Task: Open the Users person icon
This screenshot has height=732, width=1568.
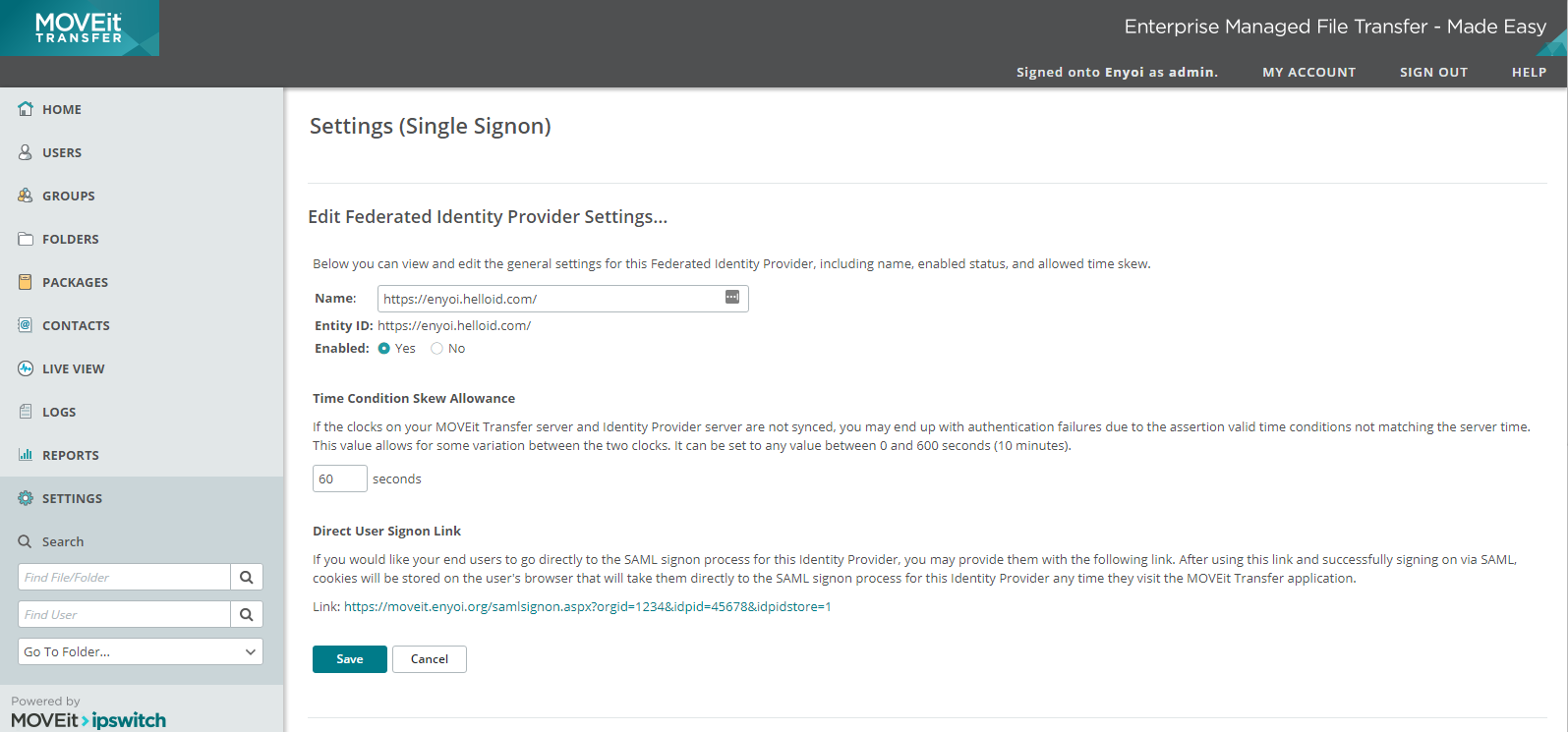Action: [x=26, y=152]
